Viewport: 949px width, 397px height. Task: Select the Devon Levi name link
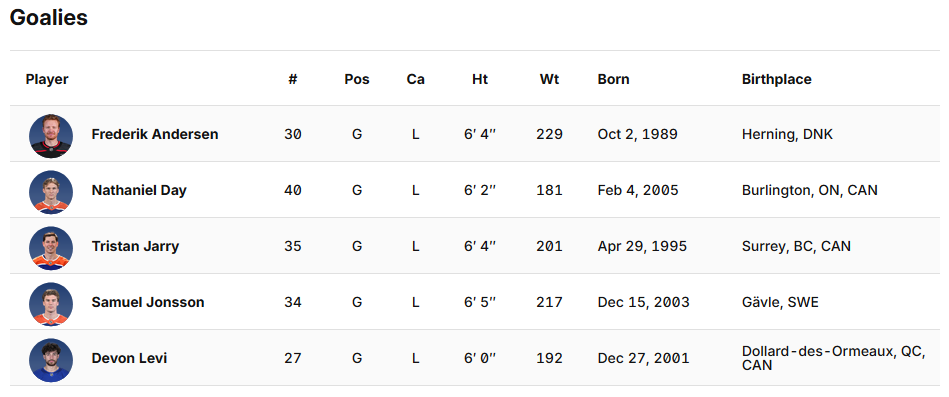pyautogui.click(x=129, y=358)
